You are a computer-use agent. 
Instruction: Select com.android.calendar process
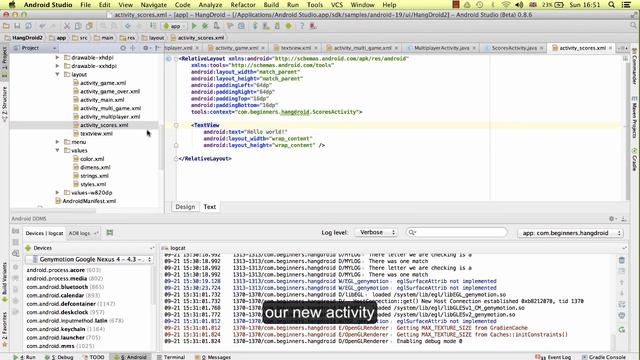point(63,296)
